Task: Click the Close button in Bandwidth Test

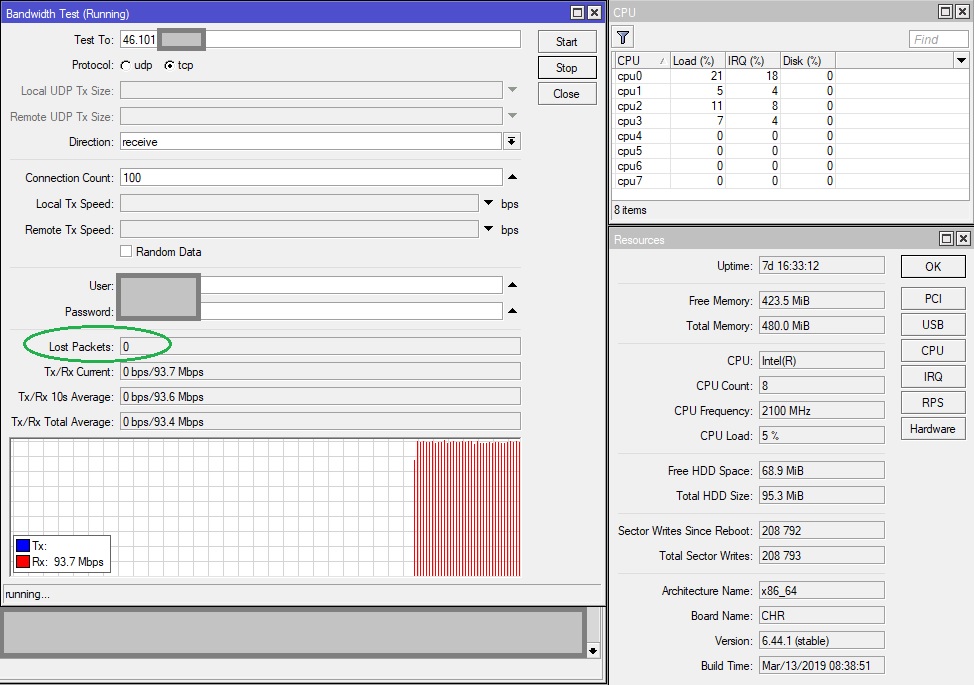Action: click(x=567, y=94)
